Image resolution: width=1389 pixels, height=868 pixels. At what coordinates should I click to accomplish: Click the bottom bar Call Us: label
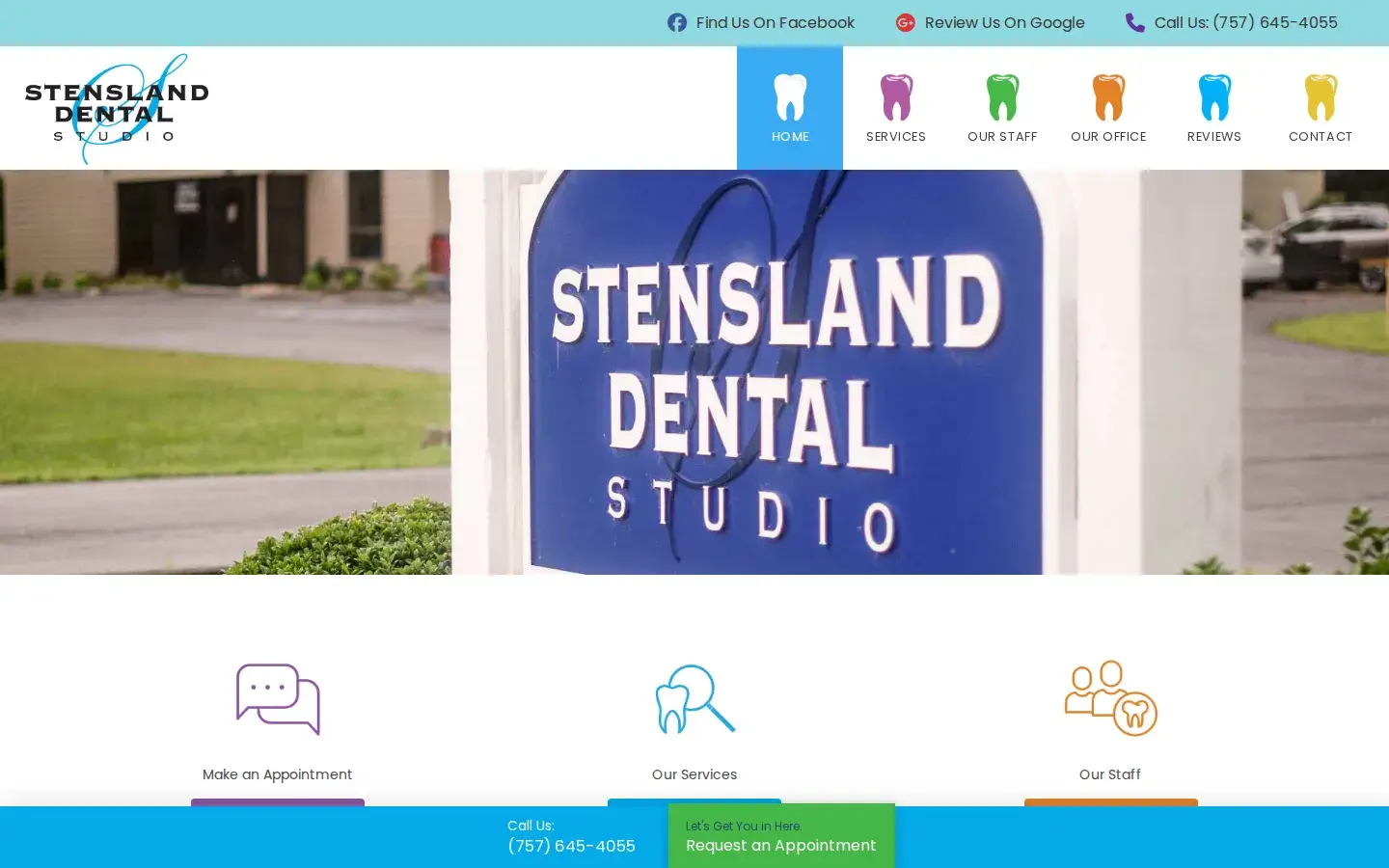[x=531, y=826]
